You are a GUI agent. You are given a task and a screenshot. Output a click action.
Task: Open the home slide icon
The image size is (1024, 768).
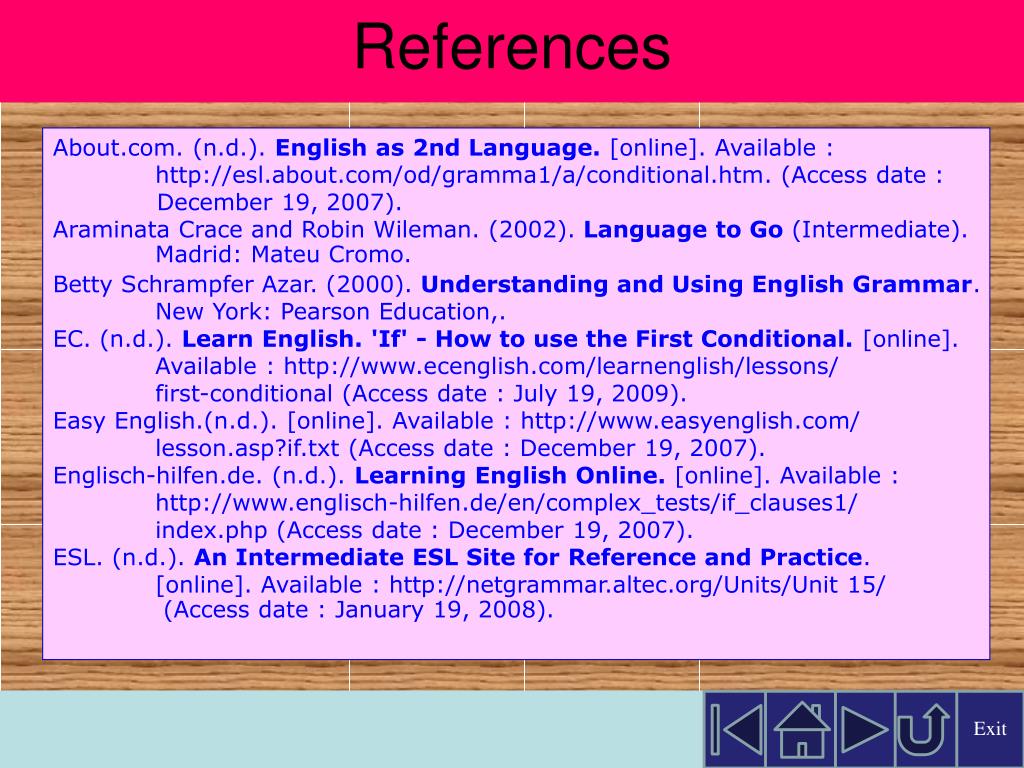tap(801, 729)
